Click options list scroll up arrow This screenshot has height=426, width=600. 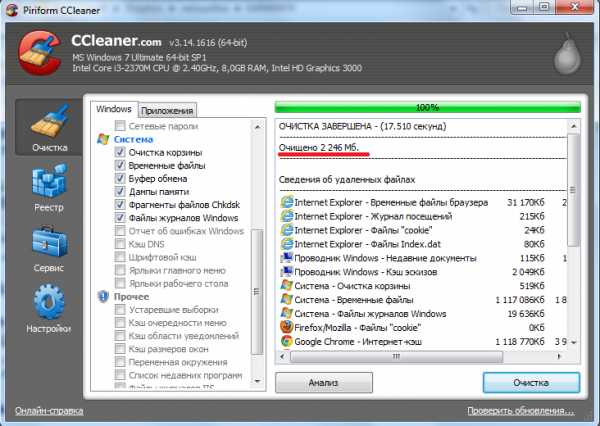pyautogui.click(x=257, y=127)
